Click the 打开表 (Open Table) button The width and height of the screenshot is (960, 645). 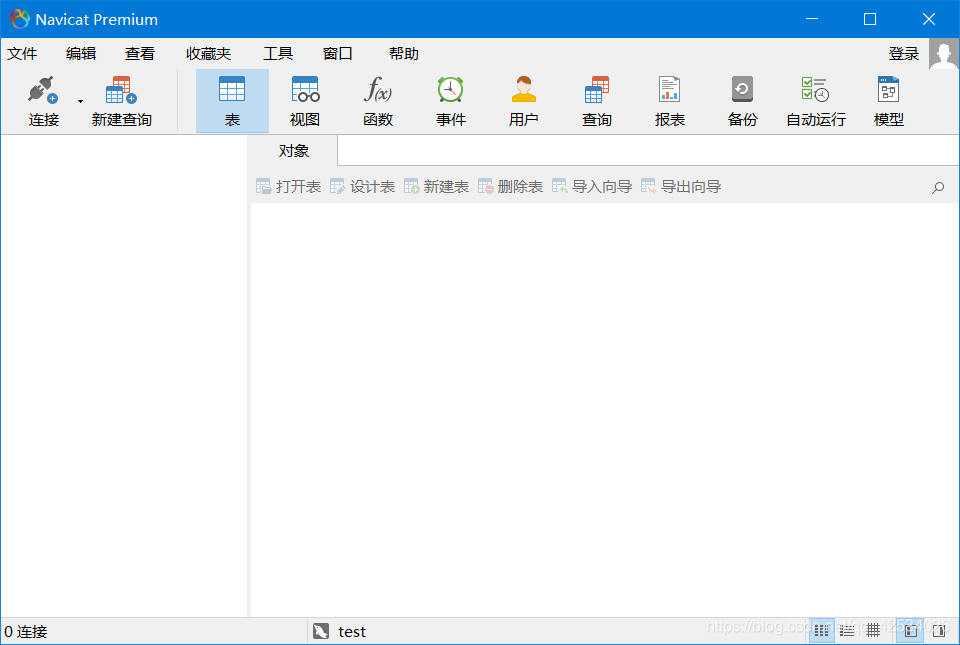point(288,187)
